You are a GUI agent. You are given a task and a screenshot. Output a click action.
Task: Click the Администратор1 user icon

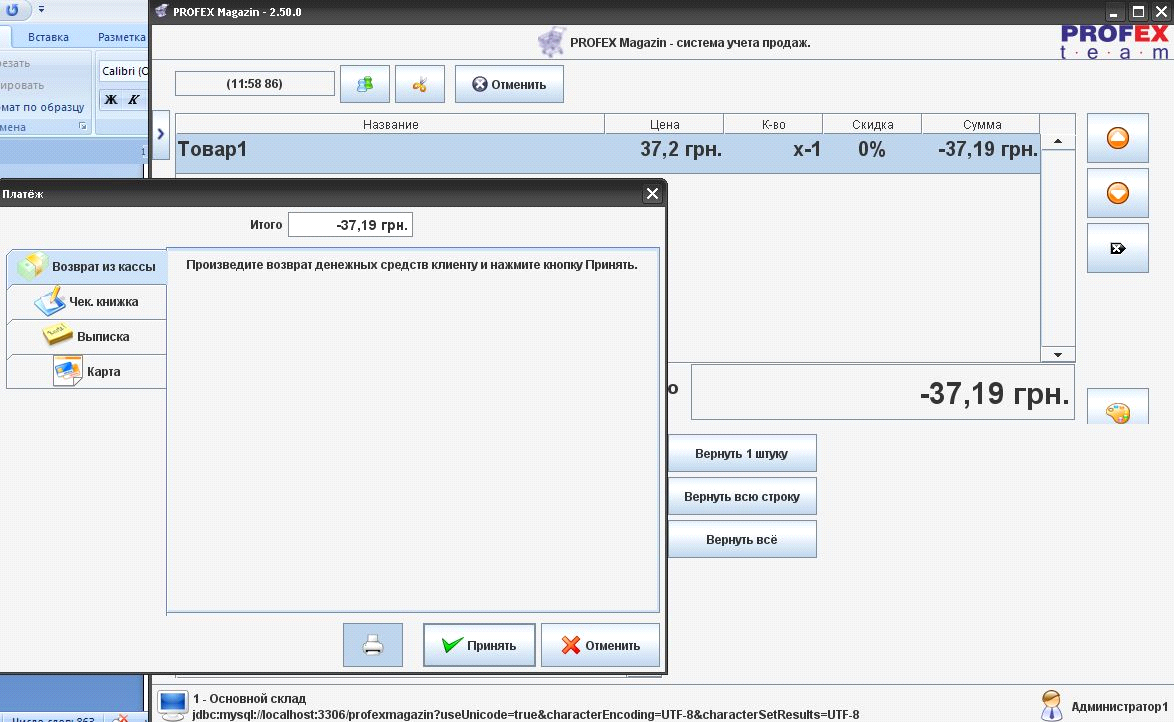[x=1051, y=706]
